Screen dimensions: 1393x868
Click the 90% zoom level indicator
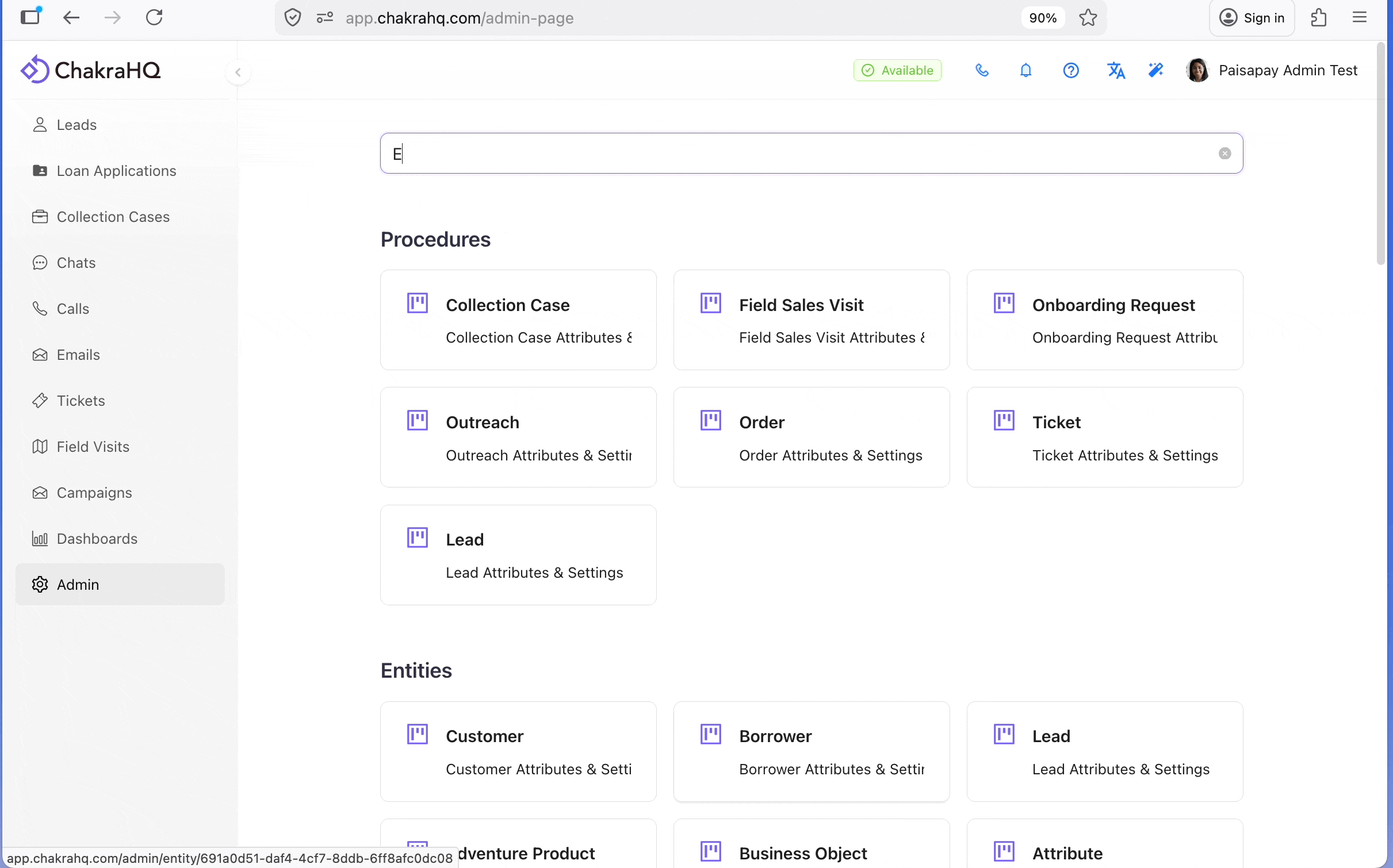(1042, 18)
